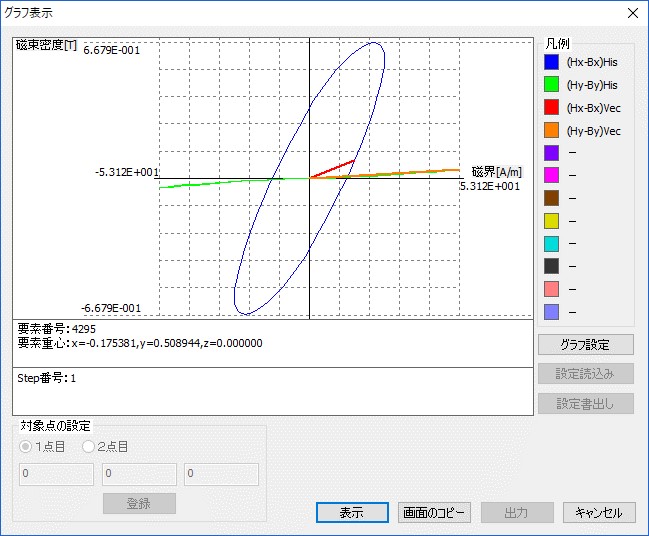Click the third coordinate input field
The width and height of the screenshot is (649, 536).
click(221, 474)
